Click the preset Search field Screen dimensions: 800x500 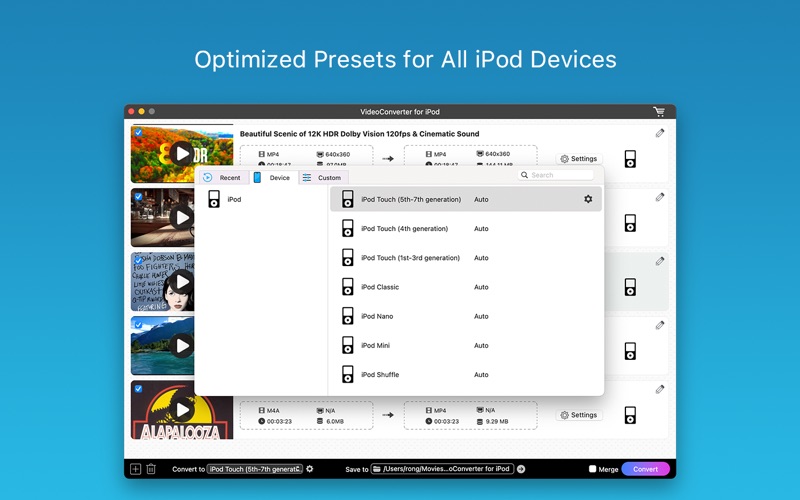pos(556,175)
